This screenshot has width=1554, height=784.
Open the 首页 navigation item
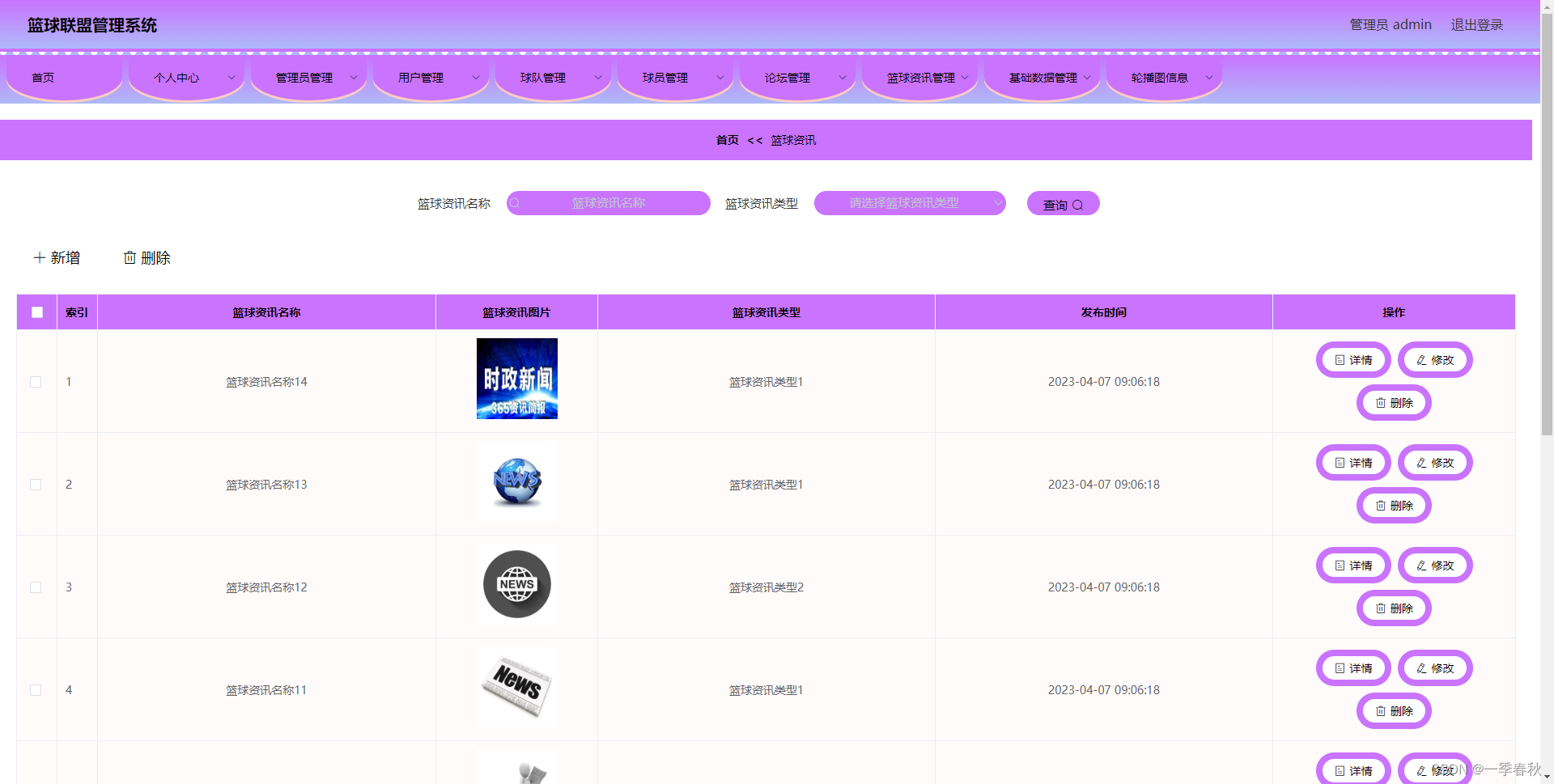pyautogui.click(x=43, y=78)
